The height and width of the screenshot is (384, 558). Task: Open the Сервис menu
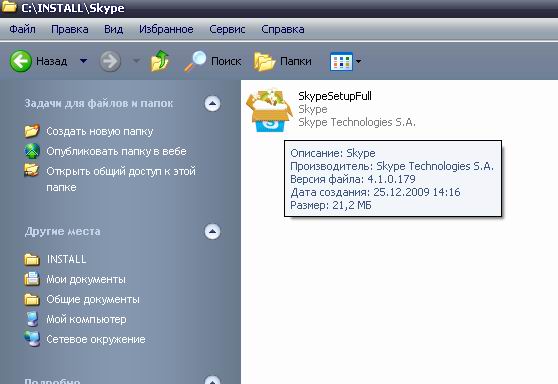(x=227, y=29)
